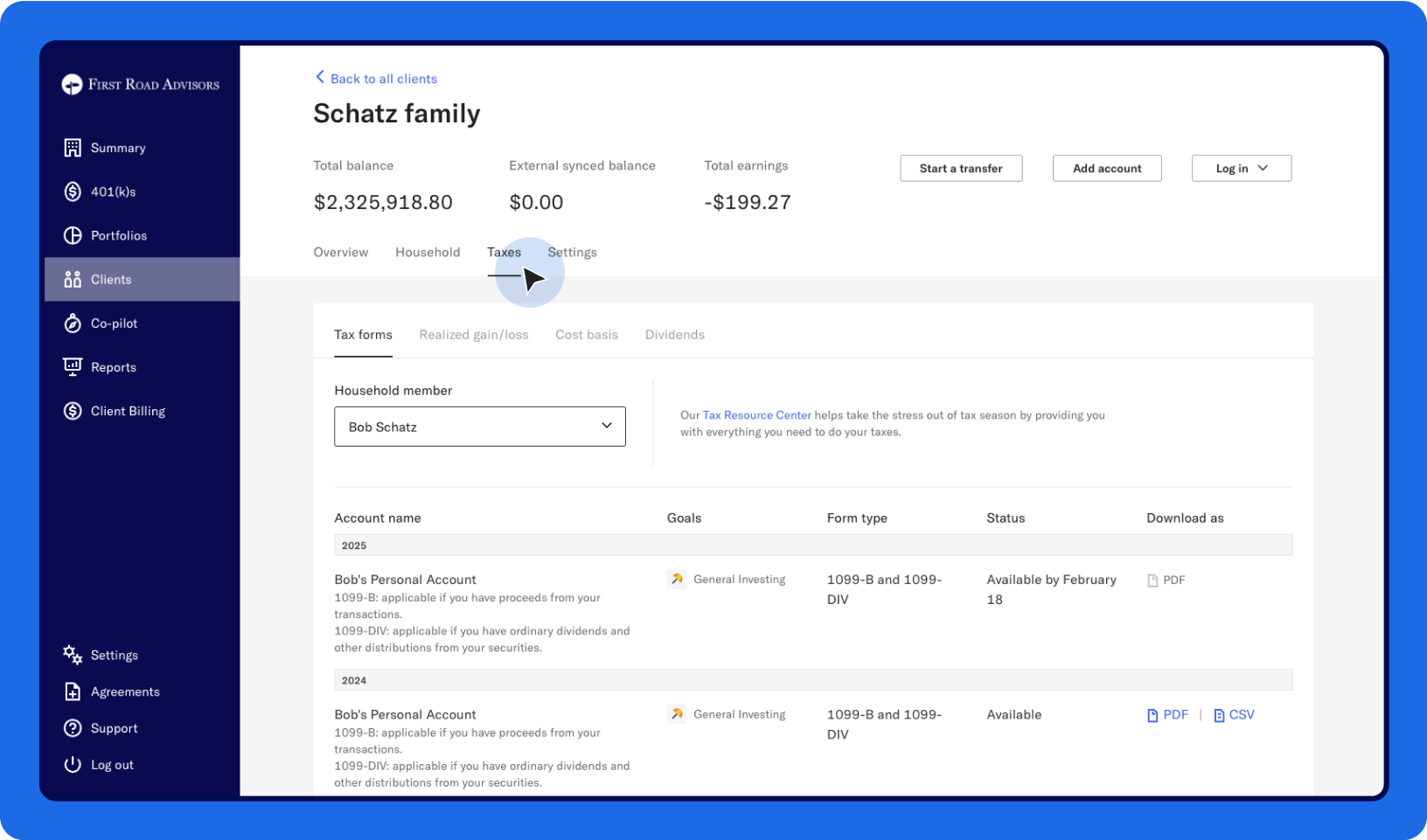Navigate to Portfolios in sidebar

coord(119,236)
